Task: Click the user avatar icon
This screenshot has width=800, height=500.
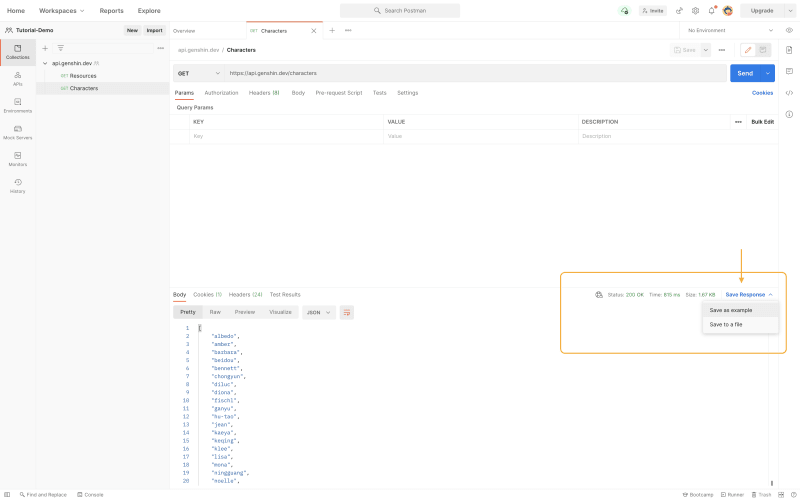Action: (x=728, y=11)
